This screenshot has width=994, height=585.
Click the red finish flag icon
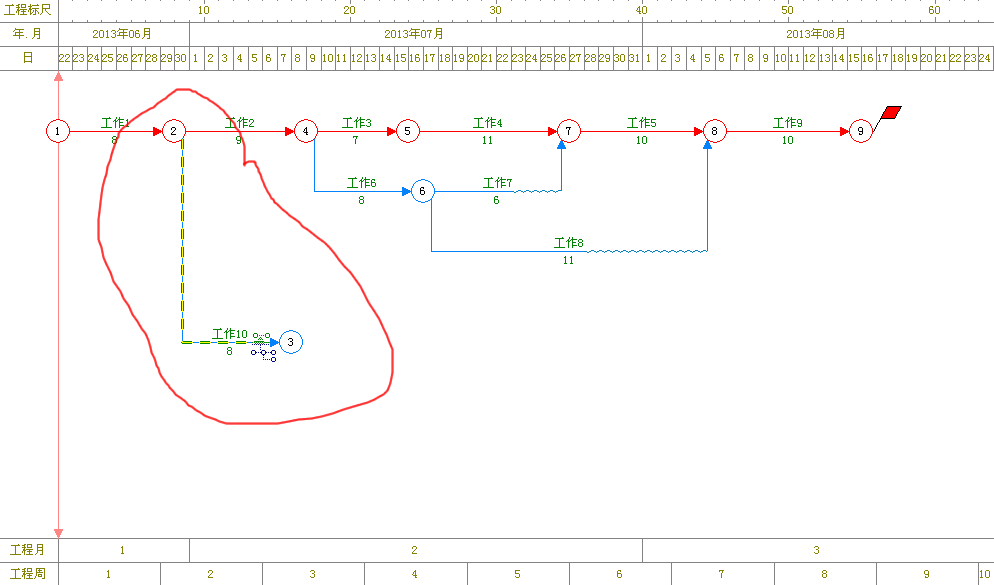(x=891, y=113)
